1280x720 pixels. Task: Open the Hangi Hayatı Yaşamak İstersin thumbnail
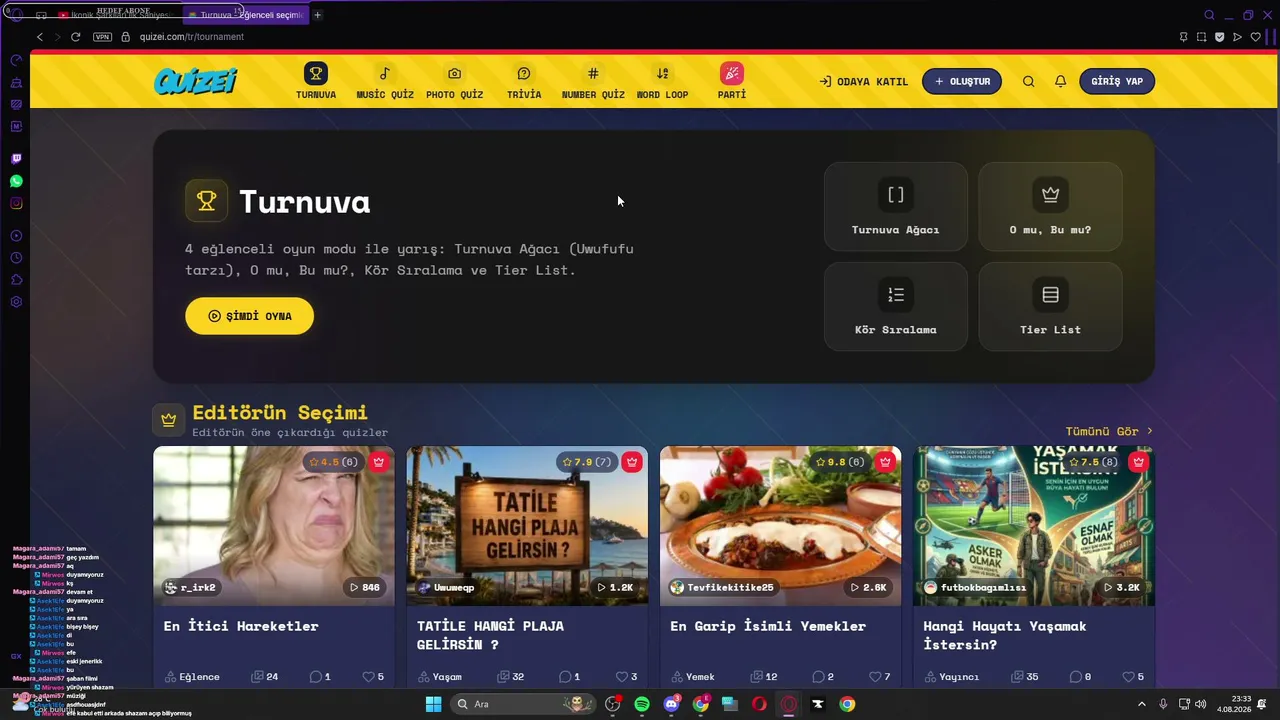coord(1034,525)
